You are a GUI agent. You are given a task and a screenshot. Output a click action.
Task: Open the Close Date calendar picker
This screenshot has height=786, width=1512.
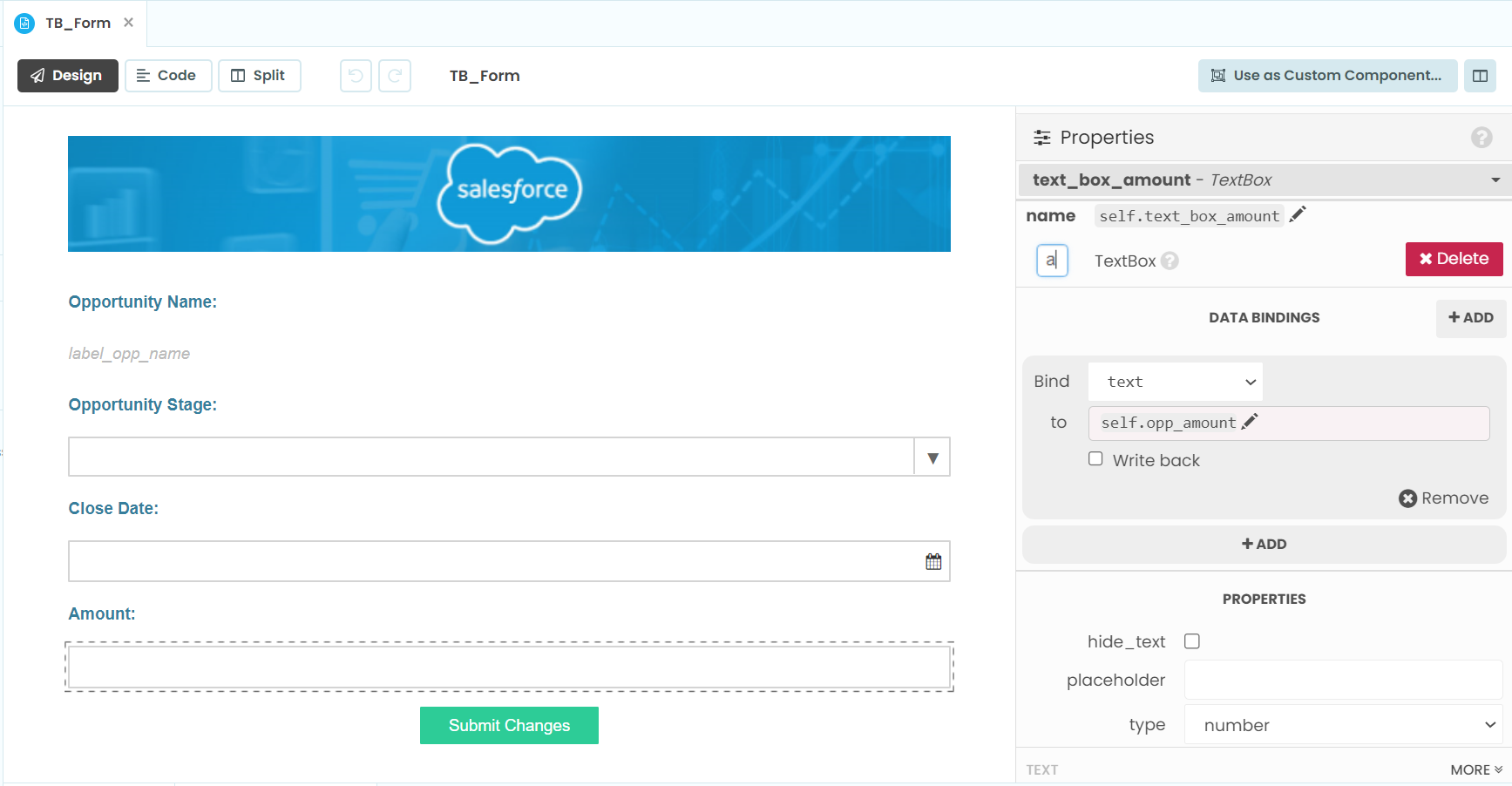click(x=933, y=562)
